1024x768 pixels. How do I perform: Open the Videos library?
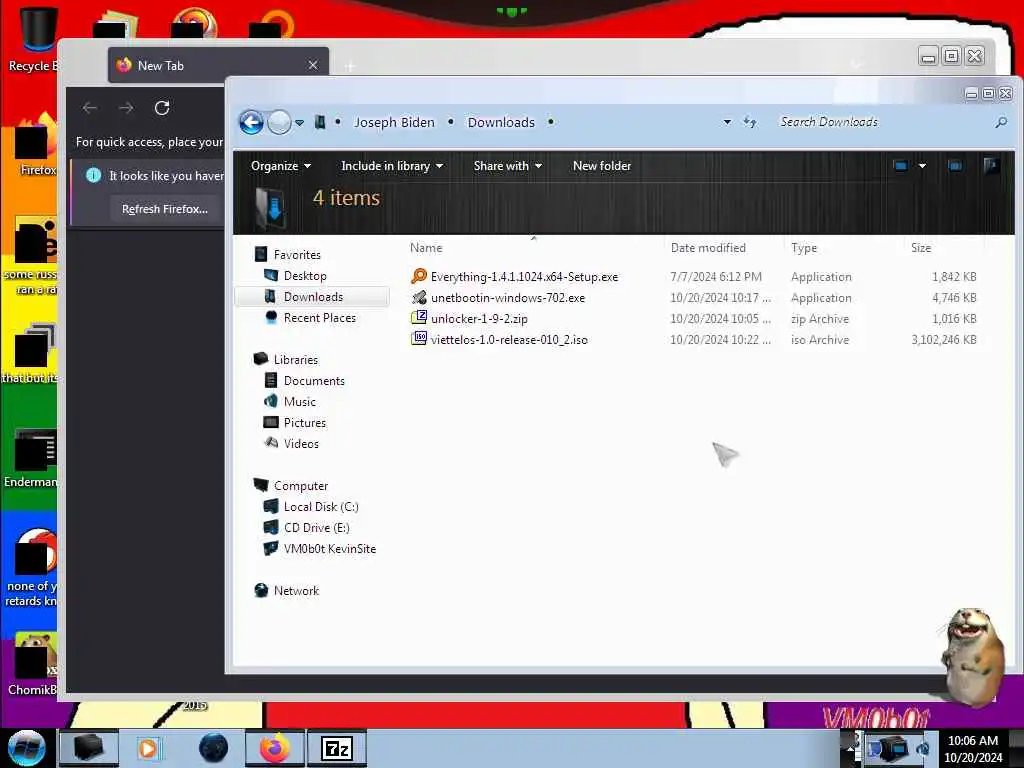point(301,443)
